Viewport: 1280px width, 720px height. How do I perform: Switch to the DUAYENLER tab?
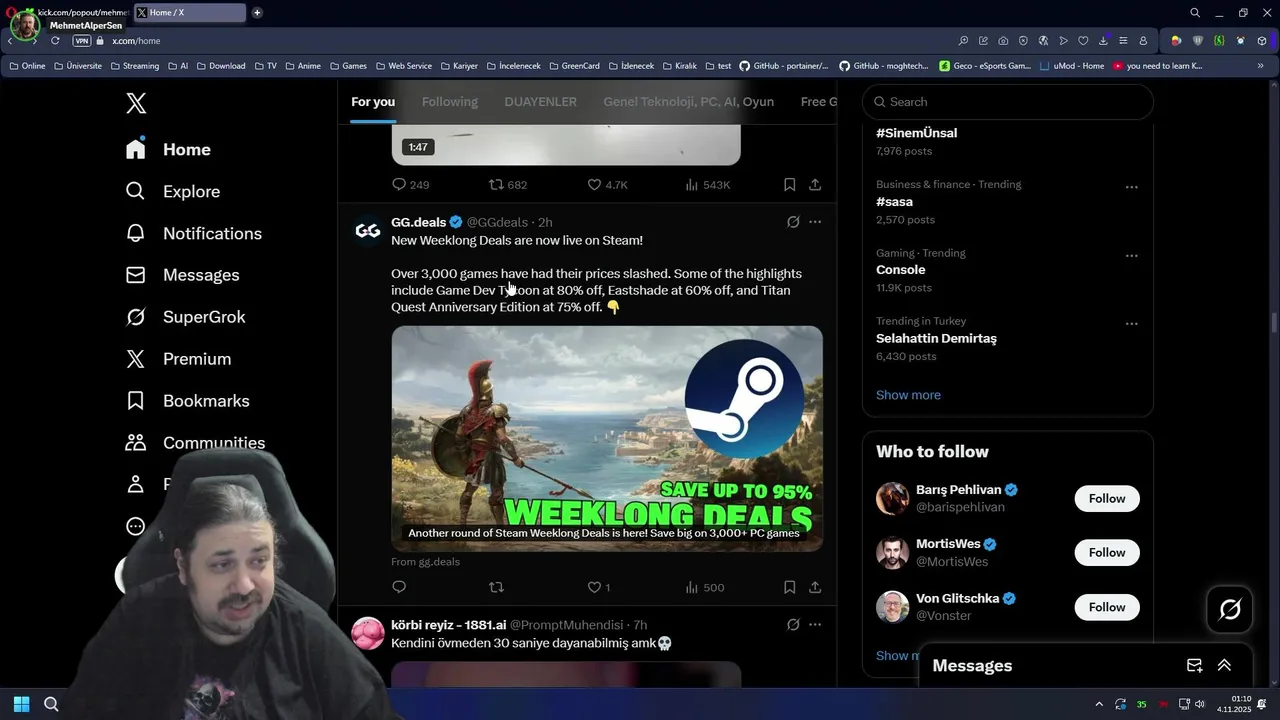pyautogui.click(x=541, y=102)
